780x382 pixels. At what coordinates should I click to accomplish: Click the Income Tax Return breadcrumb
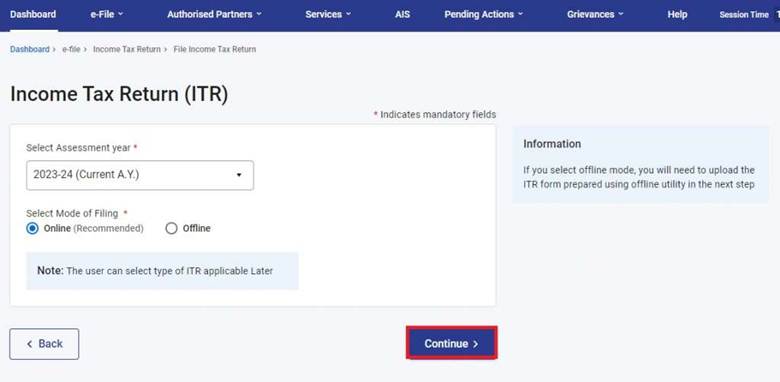[x=127, y=49]
